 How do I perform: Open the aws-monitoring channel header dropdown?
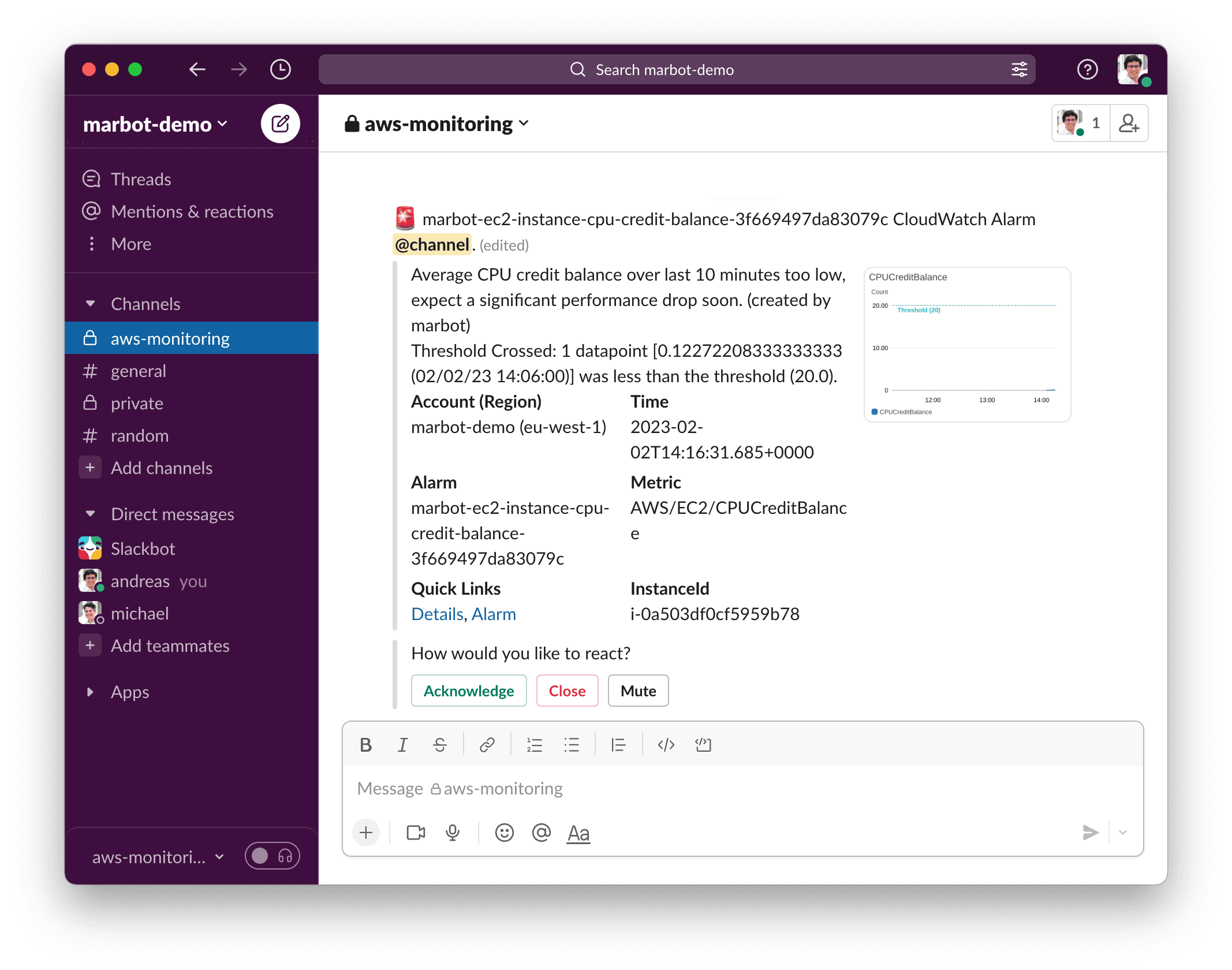[x=436, y=124]
